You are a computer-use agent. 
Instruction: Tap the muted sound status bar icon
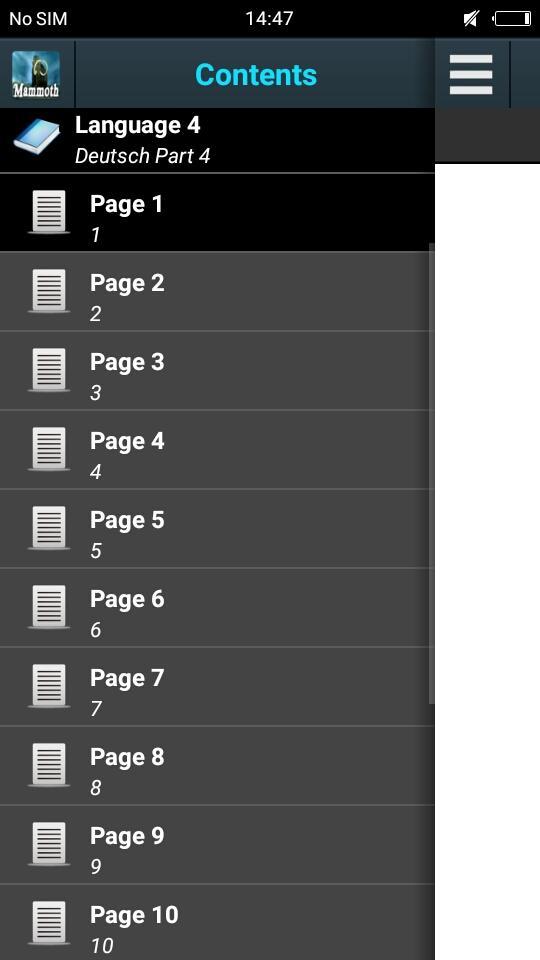tap(471, 19)
